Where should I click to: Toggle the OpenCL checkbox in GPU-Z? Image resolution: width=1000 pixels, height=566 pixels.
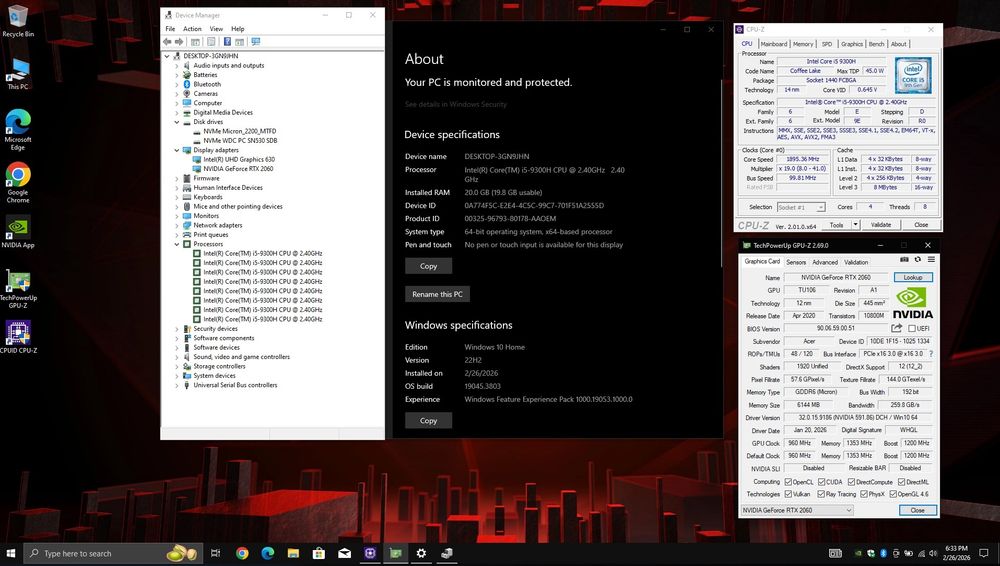(788, 482)
